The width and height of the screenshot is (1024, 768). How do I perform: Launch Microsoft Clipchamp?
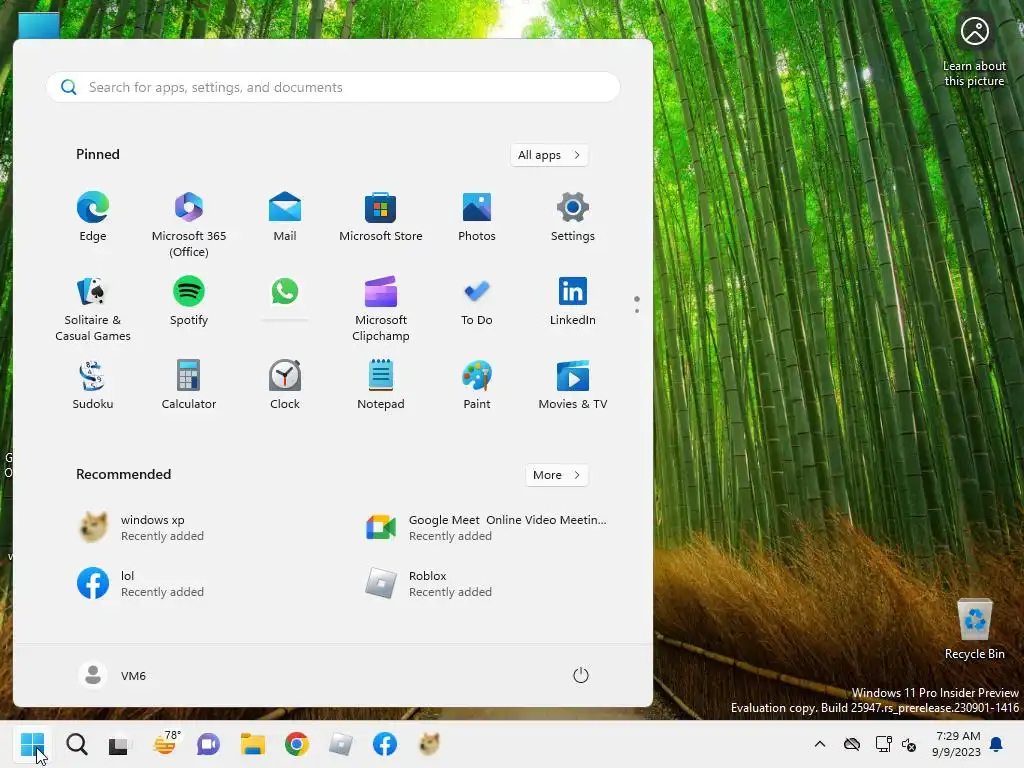(381, 309)
